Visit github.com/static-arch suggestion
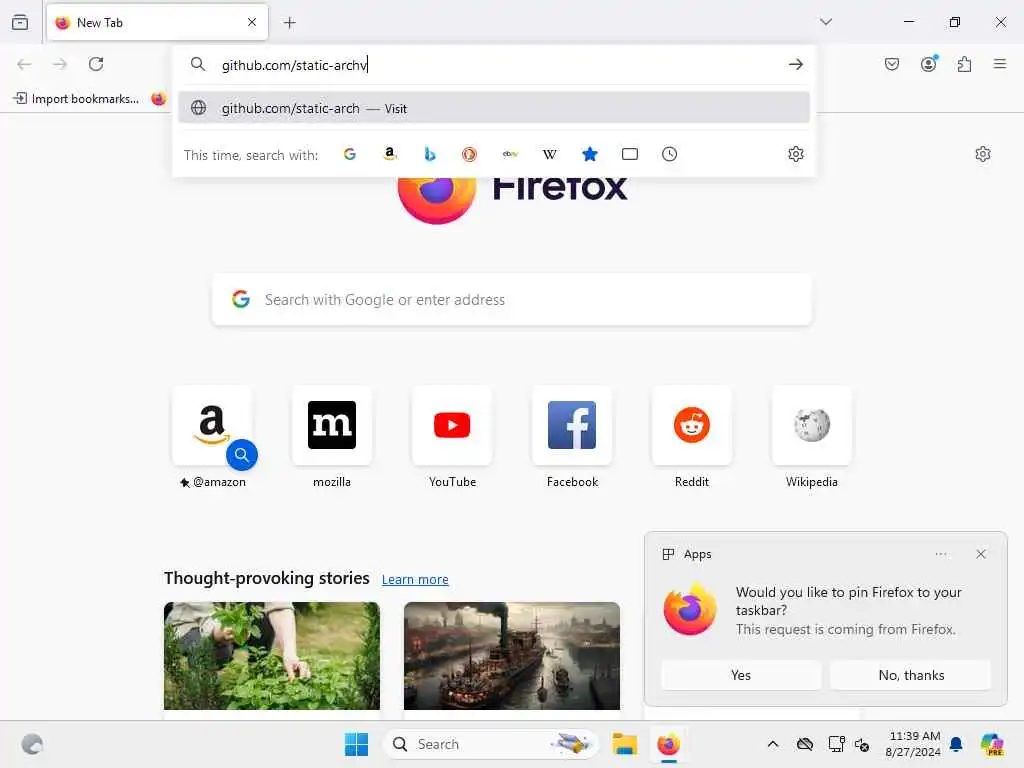This screenshot has height=768, width=1024. [494, 108]
